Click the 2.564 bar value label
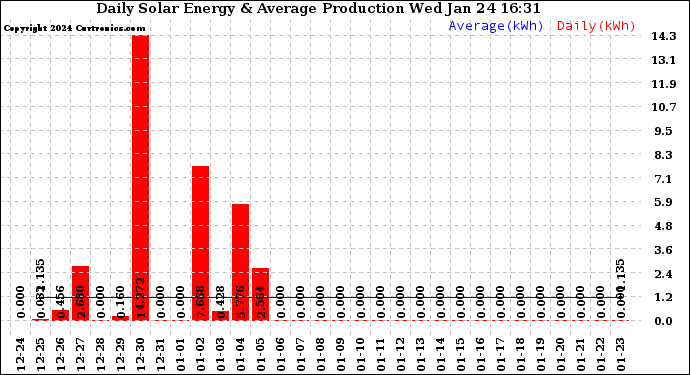This screenshot has width=690, height=375. (x=261, y=302)
